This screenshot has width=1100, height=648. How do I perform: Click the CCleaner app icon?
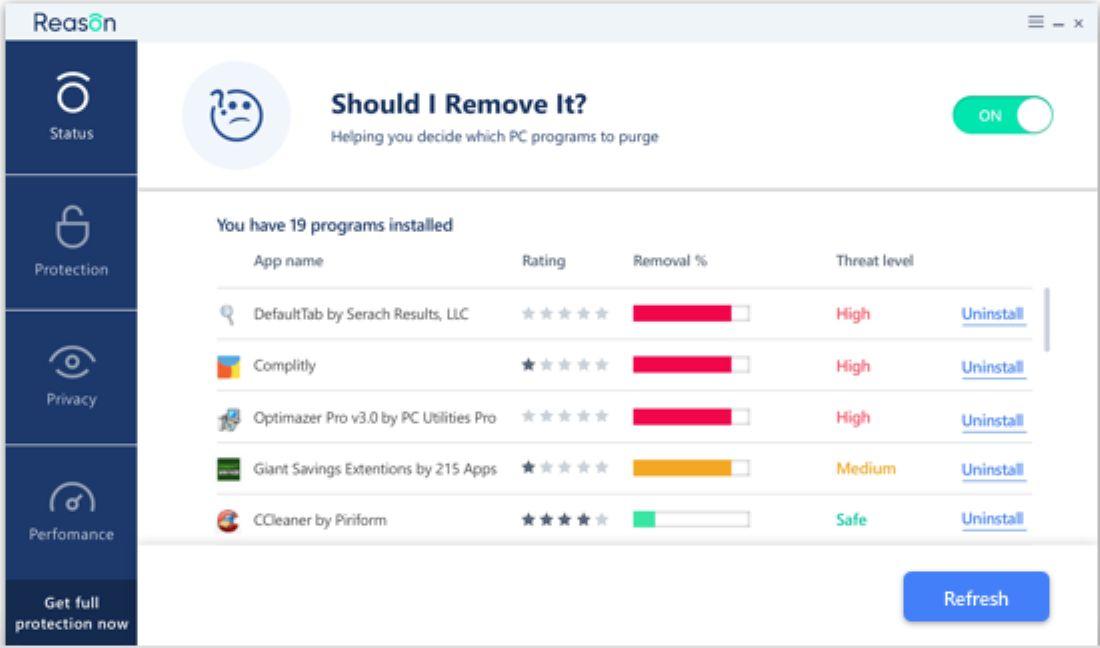(228, 520)
